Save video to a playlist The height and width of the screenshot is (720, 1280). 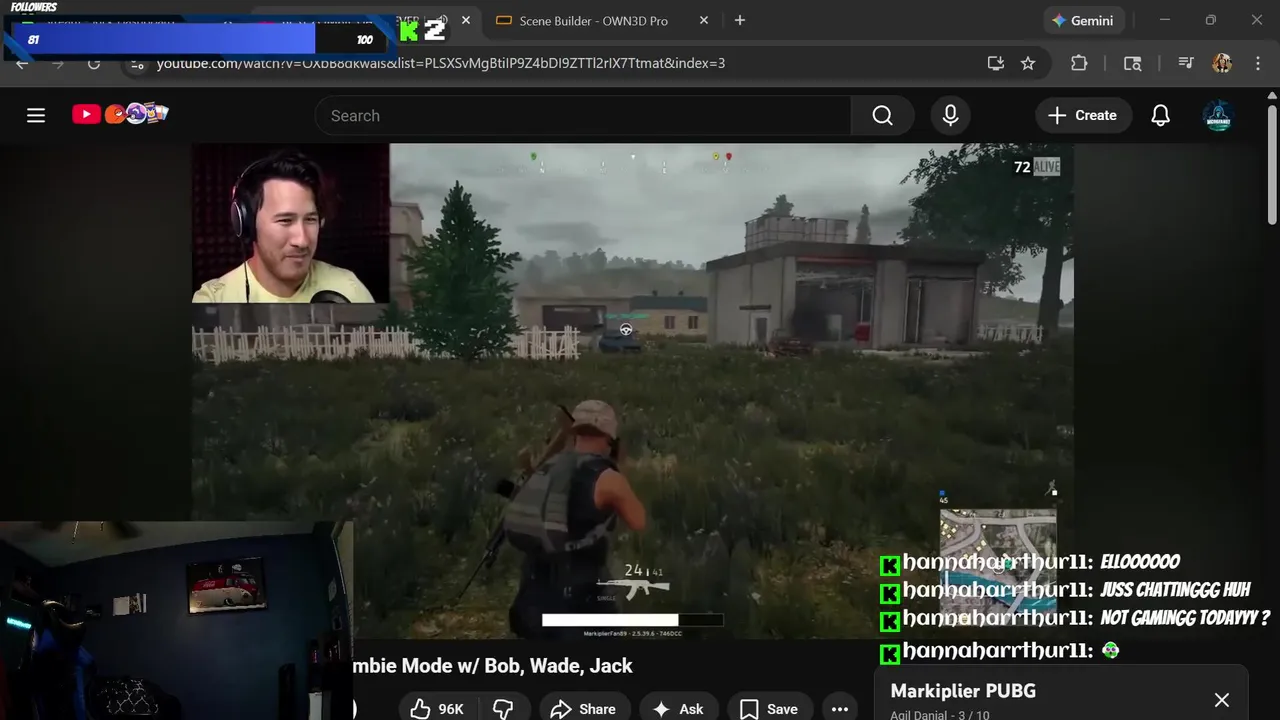click(769, 708)
